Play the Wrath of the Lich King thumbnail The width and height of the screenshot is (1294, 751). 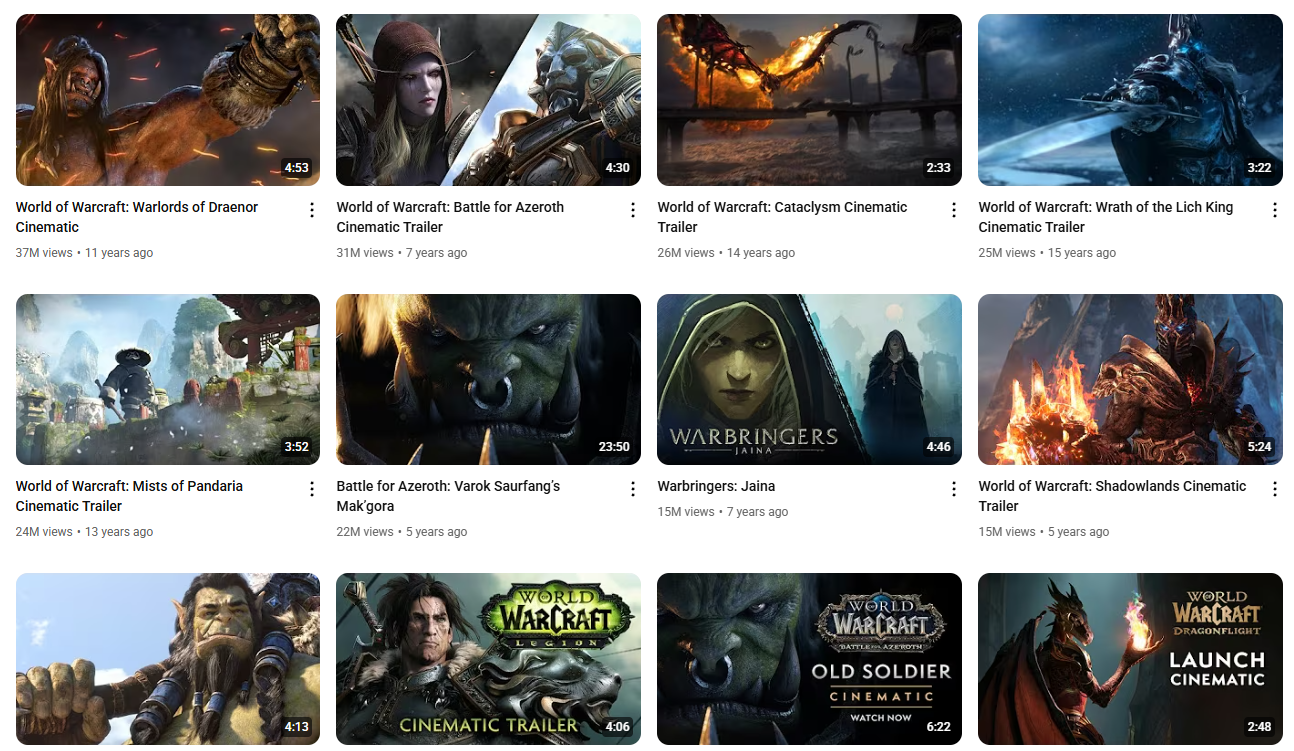coord(1131,100)
